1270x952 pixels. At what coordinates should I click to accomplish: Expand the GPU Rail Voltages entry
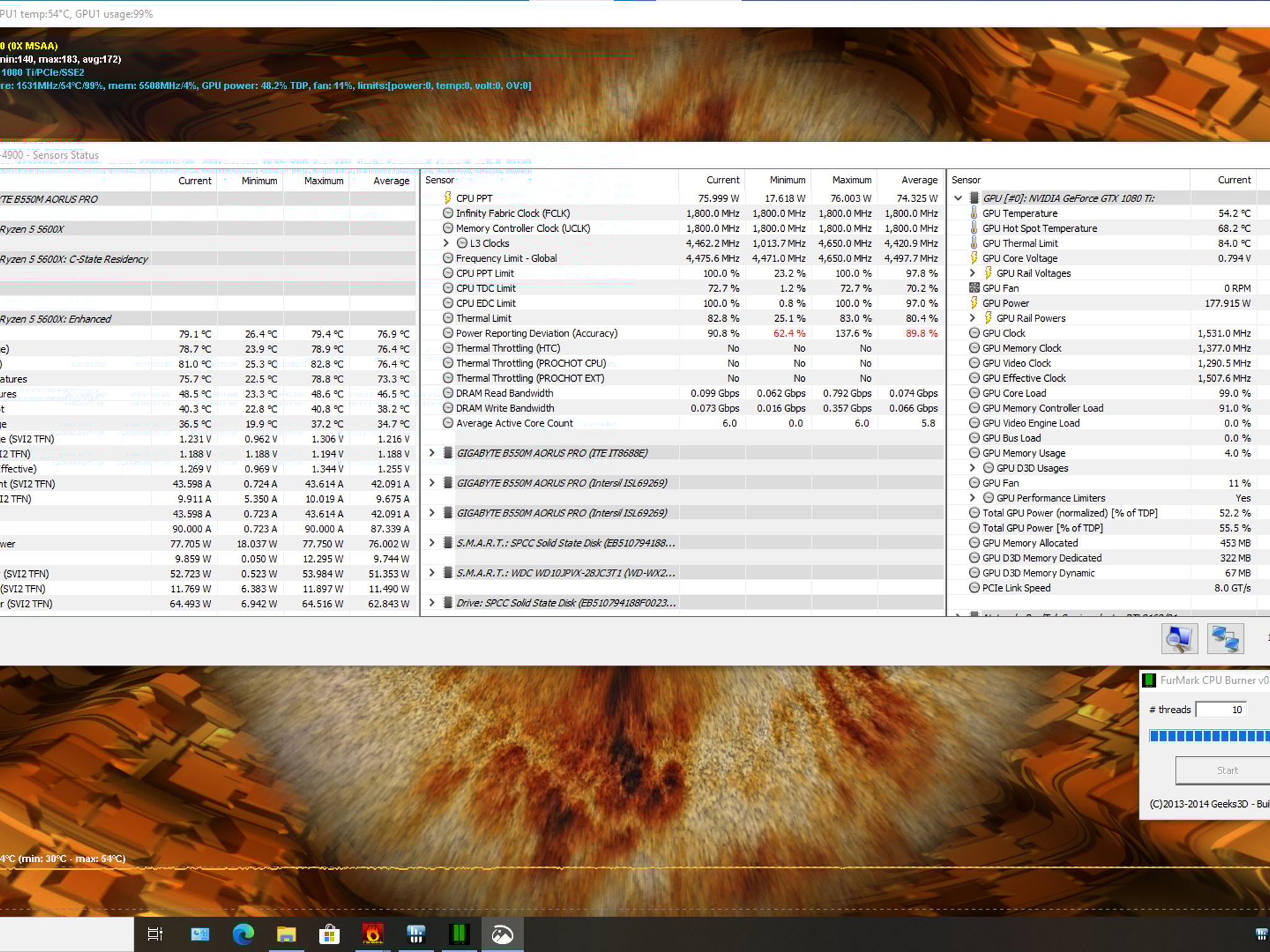pos(972,273)
